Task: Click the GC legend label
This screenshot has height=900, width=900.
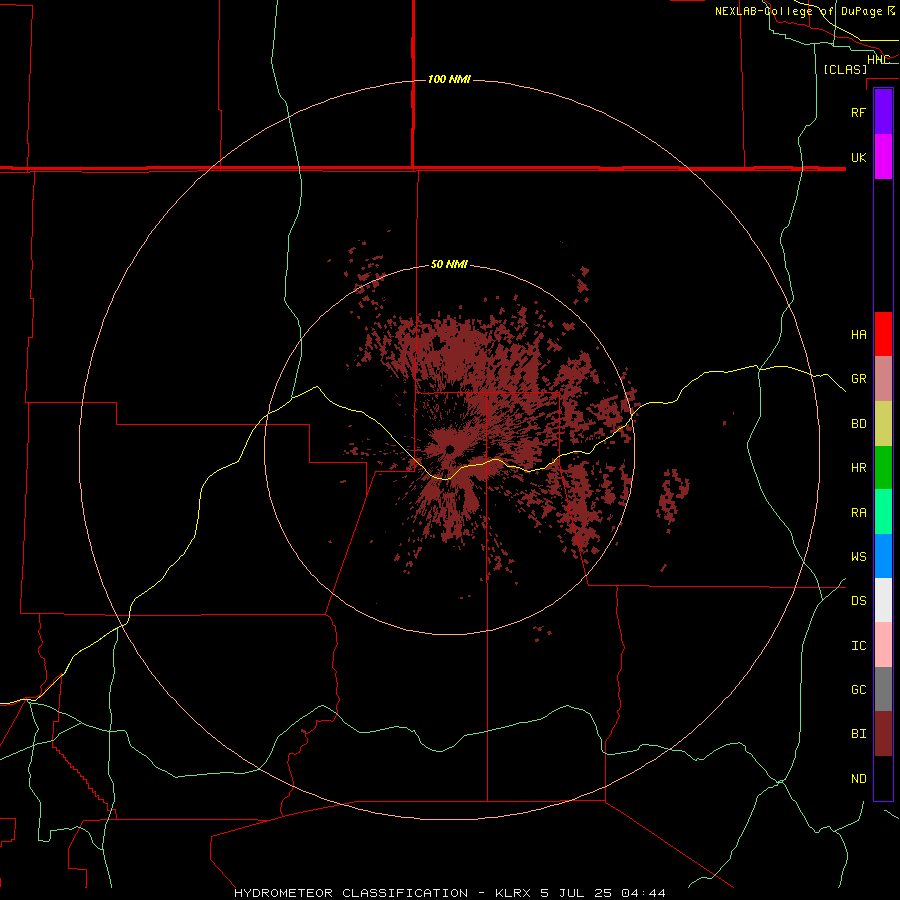Action: pyautogui.click(x=858, y=689)
